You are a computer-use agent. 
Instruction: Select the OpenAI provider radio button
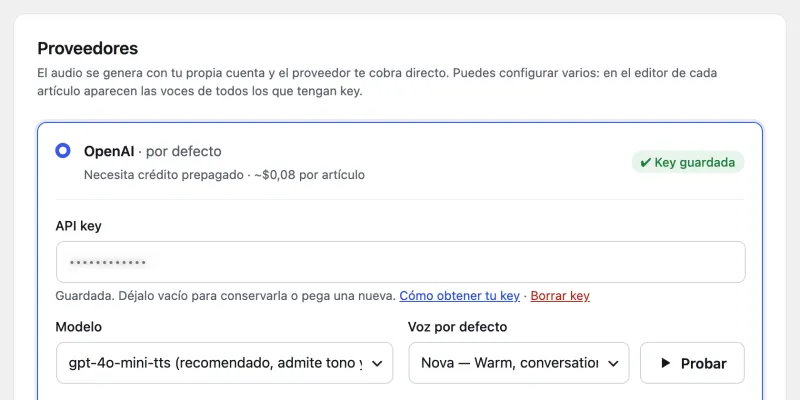[x=63, y=151]
